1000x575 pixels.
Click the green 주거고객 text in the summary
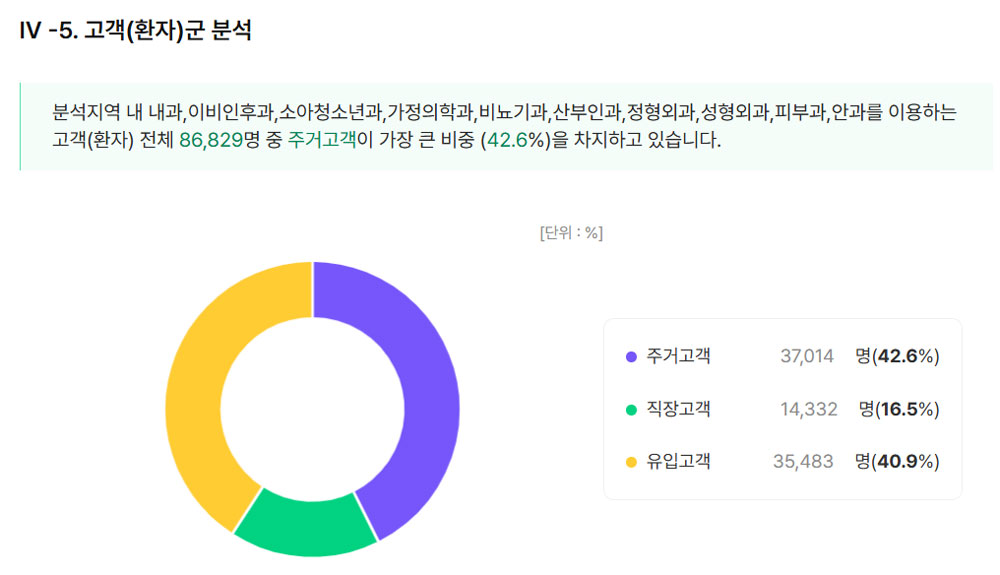pos(321,140)
